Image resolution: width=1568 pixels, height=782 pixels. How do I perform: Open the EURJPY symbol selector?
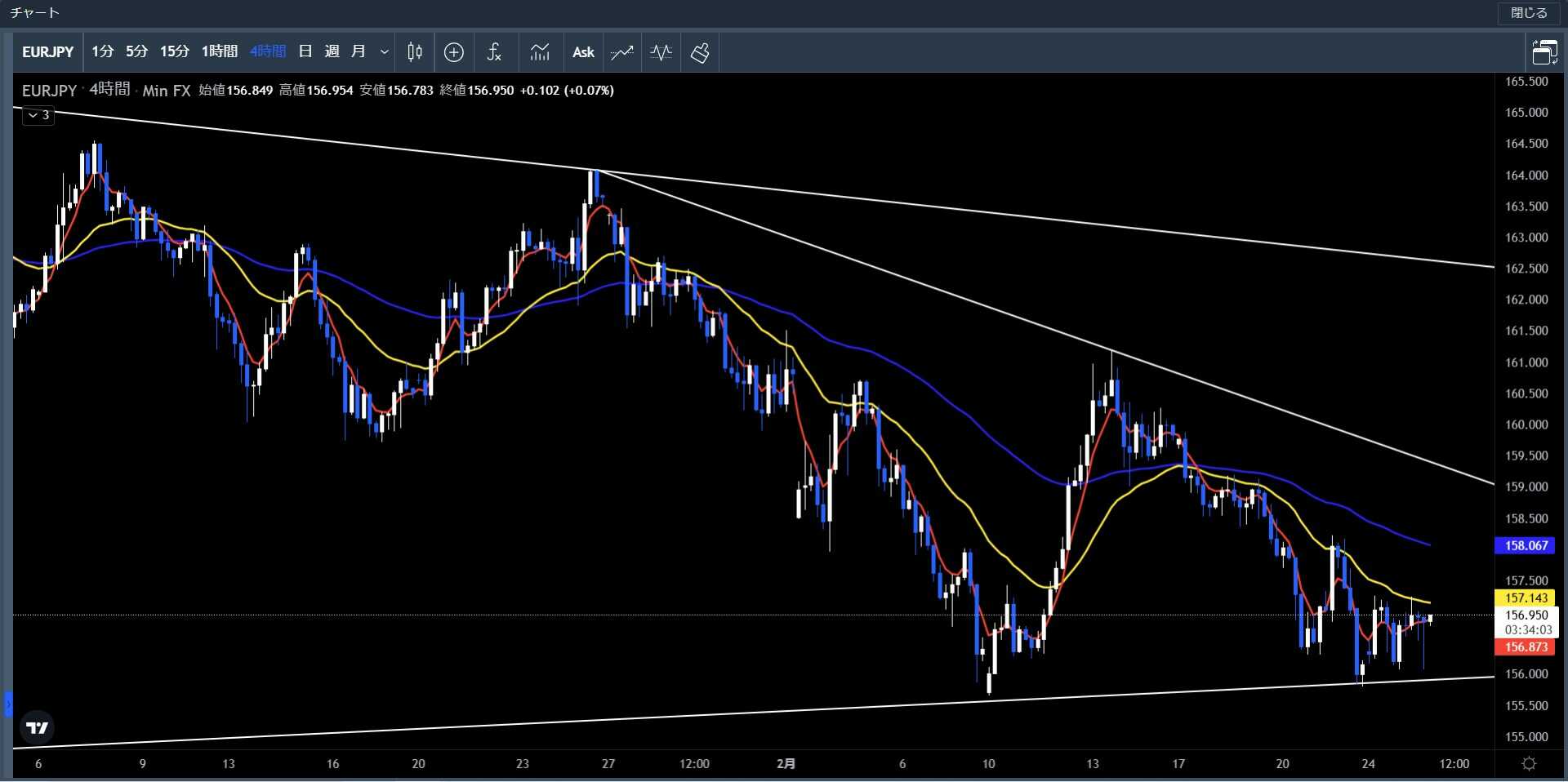(47, 52)
